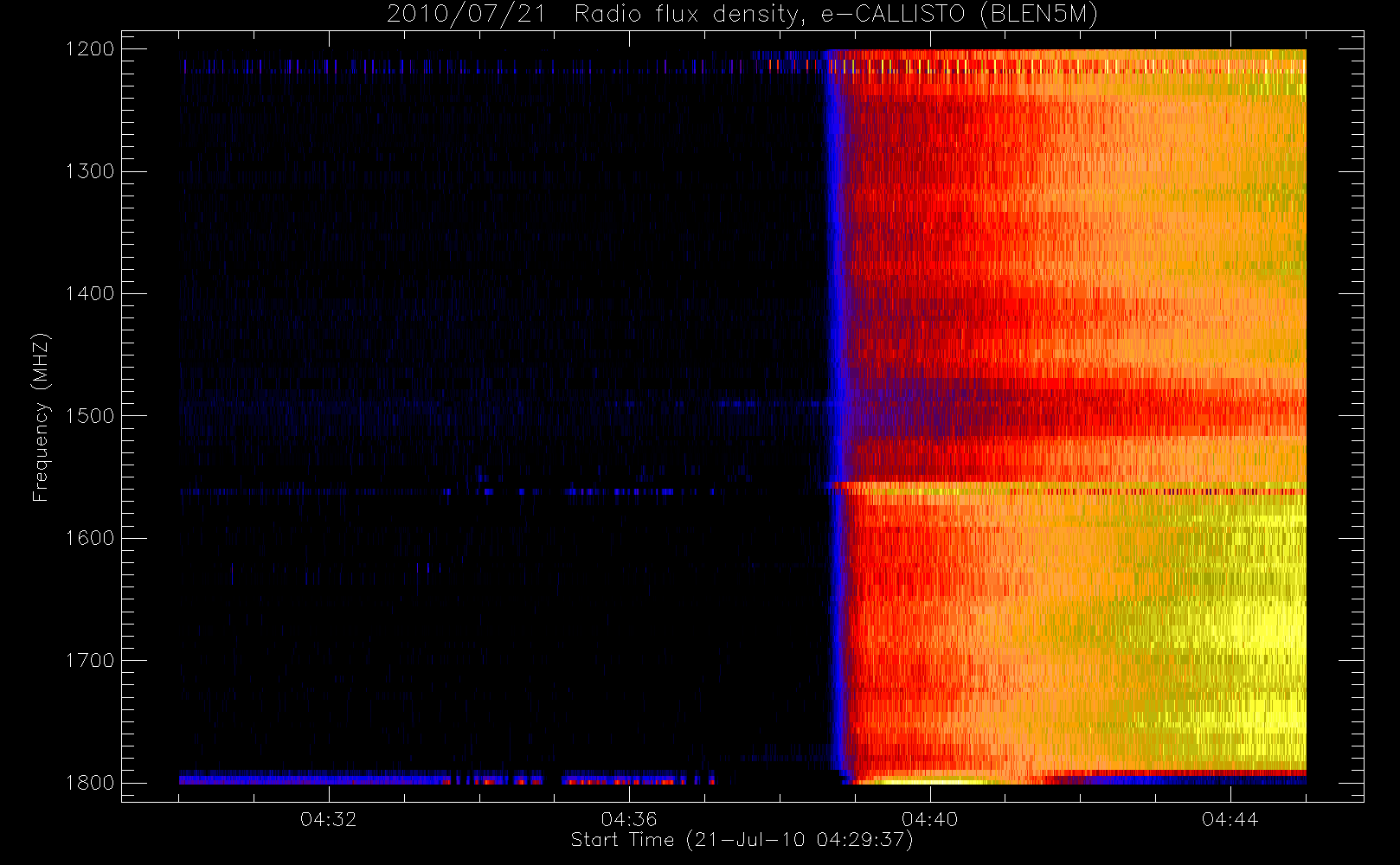This screenshot has width=1400, height=865.
Task: Click the 'Start Time (21-Jul-10 04:29:37)' label
Action: click(x=742, y=840)
